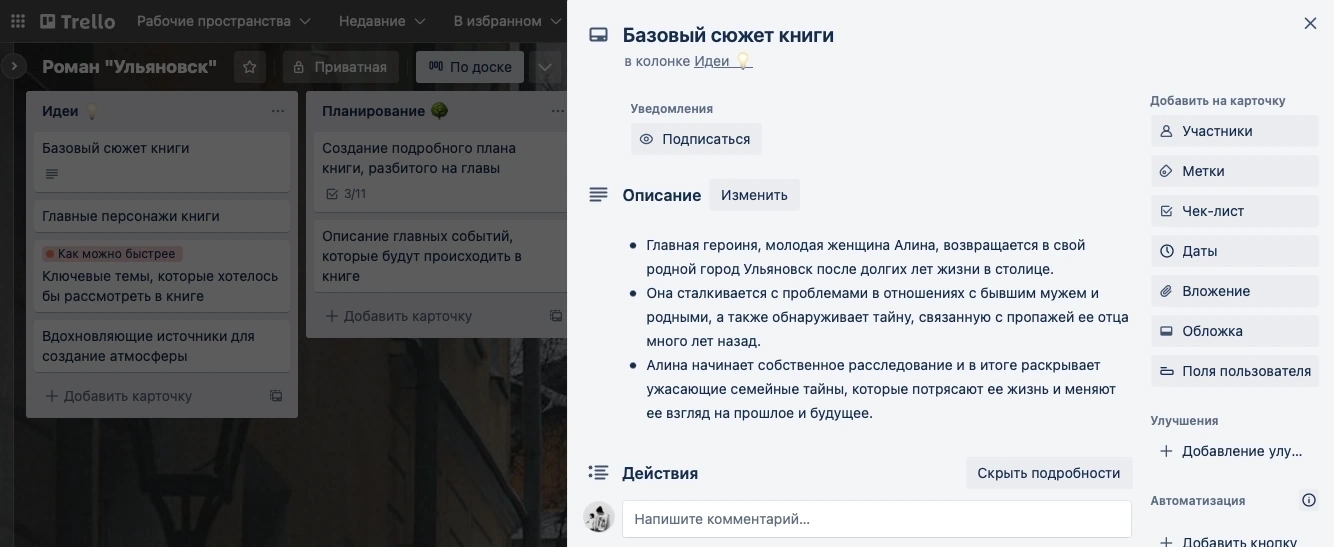Click the Приватная visibility button
1334x547 pixels.
[341, 67]
